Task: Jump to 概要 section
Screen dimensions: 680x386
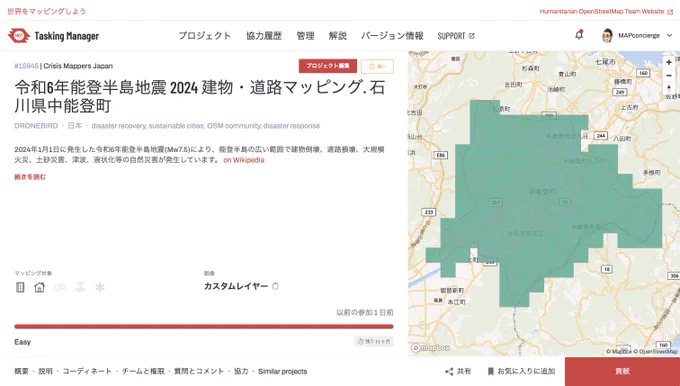Action: point(21,371)
